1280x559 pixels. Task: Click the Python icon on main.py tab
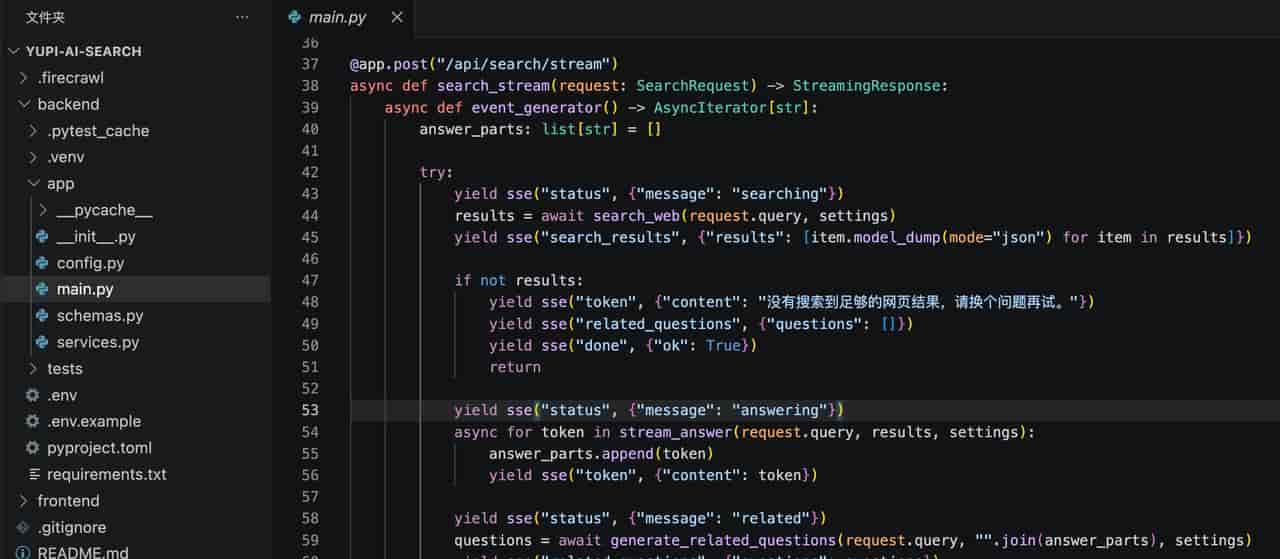[294, 17]
